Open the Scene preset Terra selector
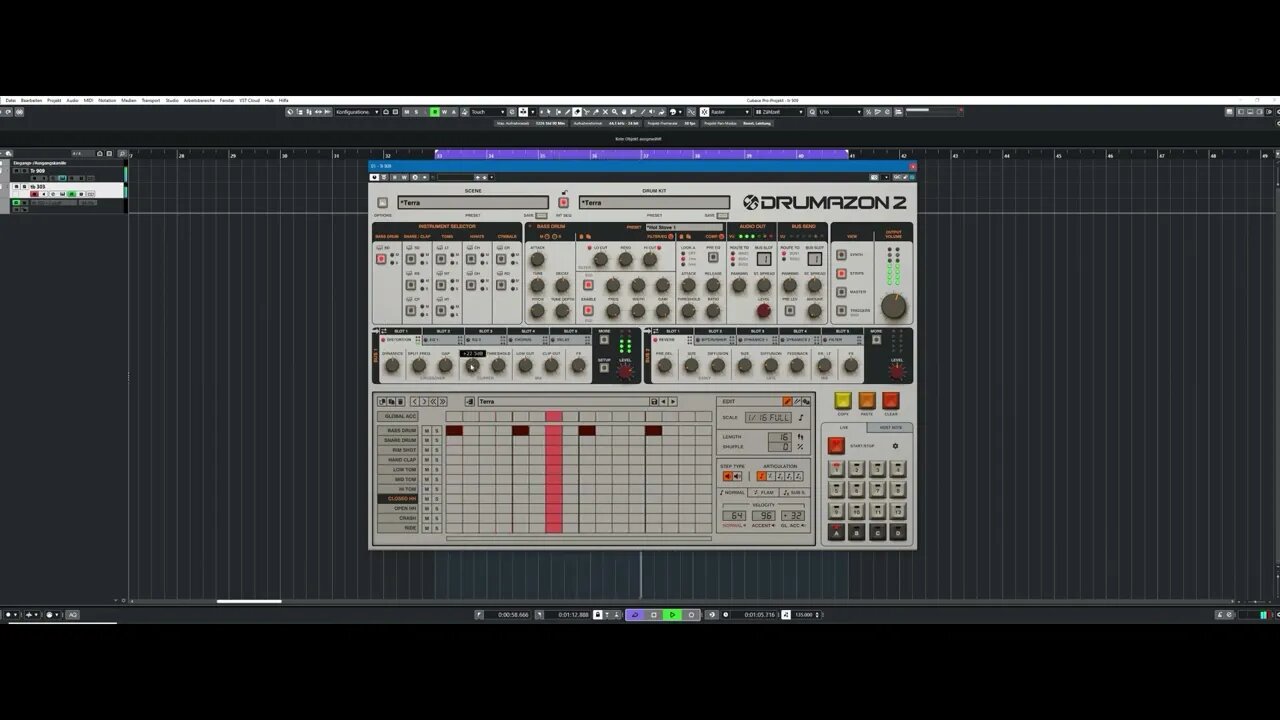The width and height of the screenshot is (1280, 720). pos(473,203)
